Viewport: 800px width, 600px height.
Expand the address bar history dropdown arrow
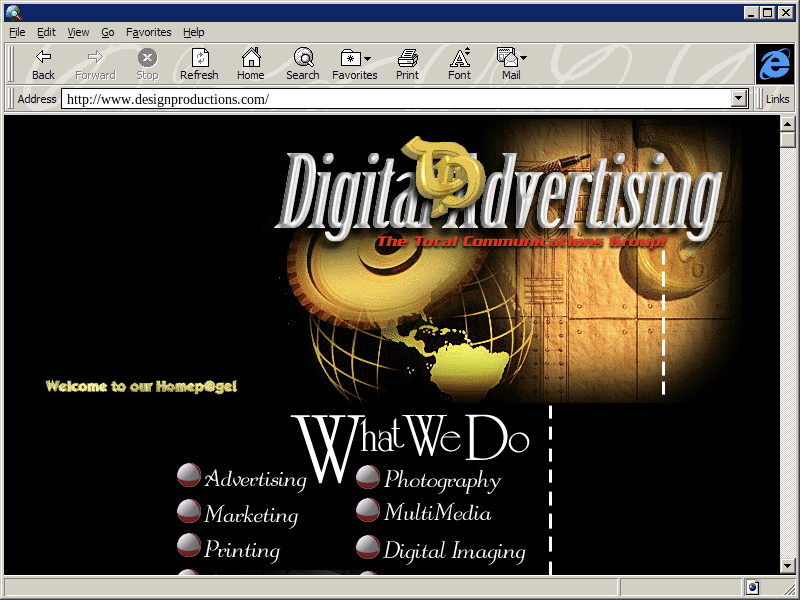coord(740,99)
